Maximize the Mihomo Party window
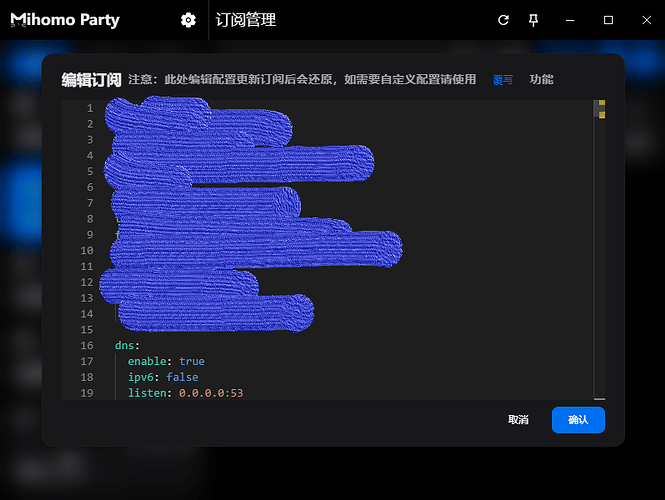665x500 pixels. [x=608, y=20]
